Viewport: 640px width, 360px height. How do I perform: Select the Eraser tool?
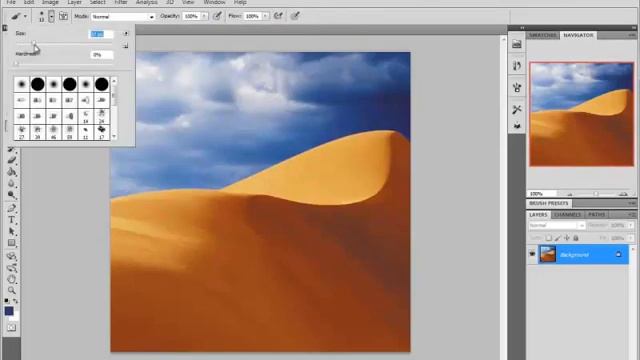tap(11, 160)
